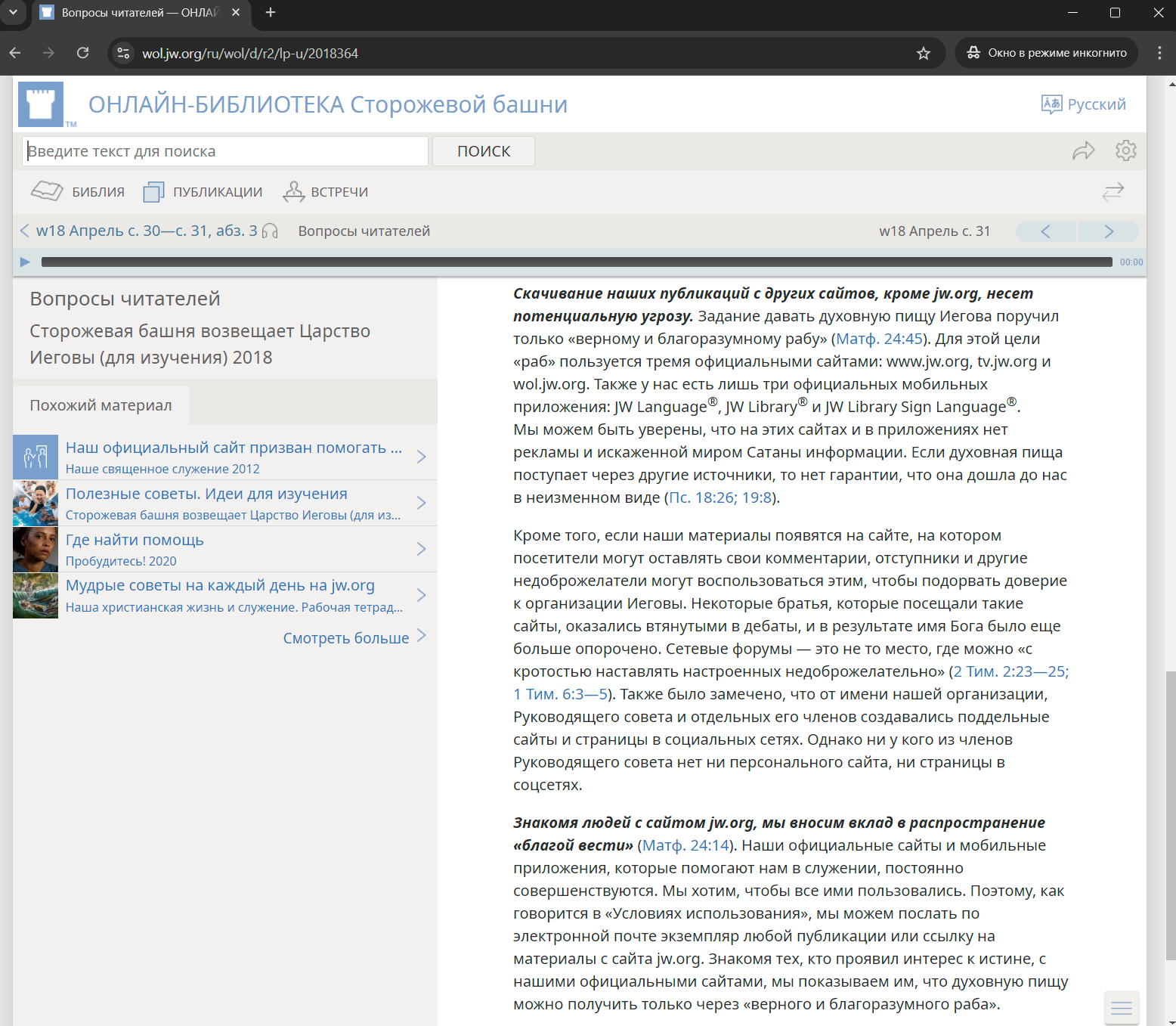Screen dimensions: 1176x1026
Task: Go back using the left chevron before w18 Апрель
Action: tap(24, 231)
